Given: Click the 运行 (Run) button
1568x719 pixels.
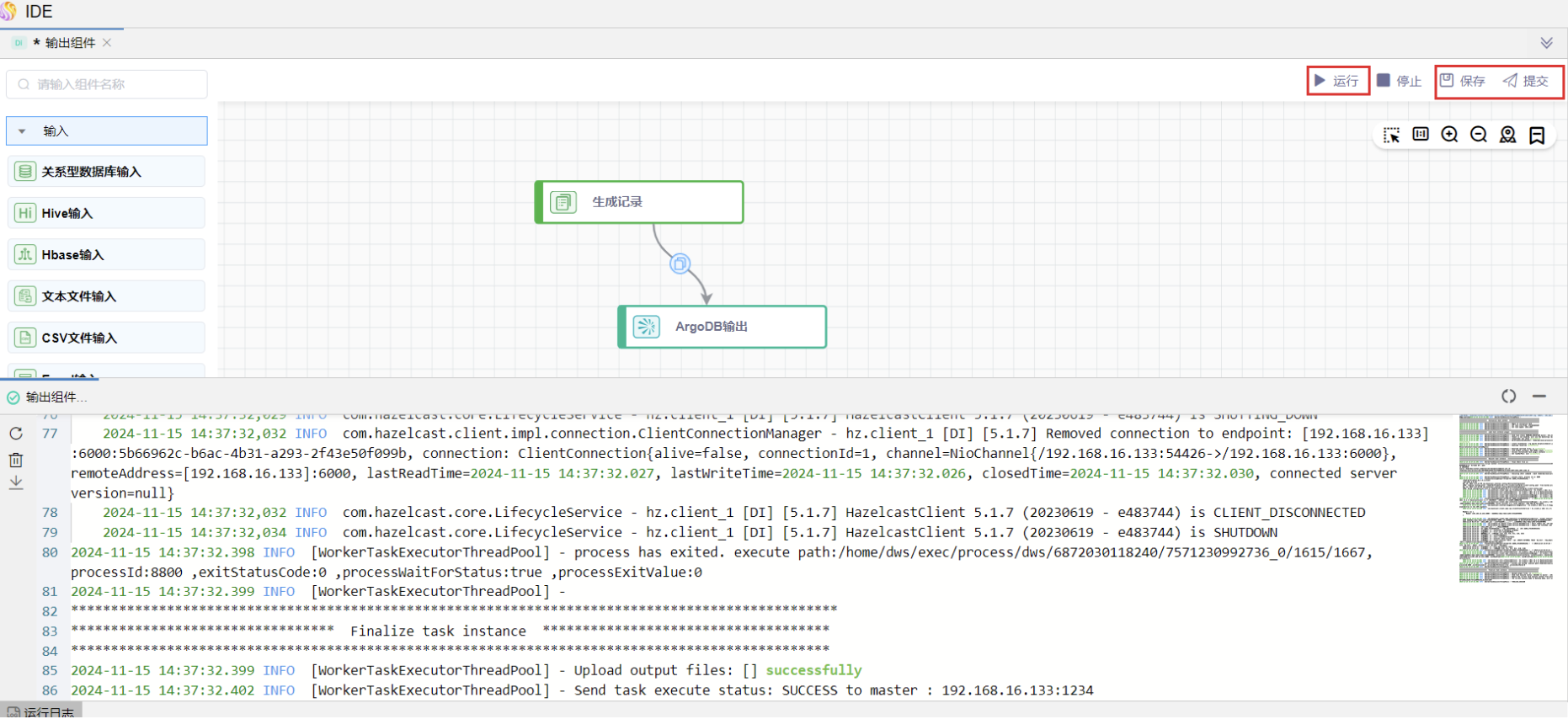Looking at the screenshot, I should tap(1336, 81).
